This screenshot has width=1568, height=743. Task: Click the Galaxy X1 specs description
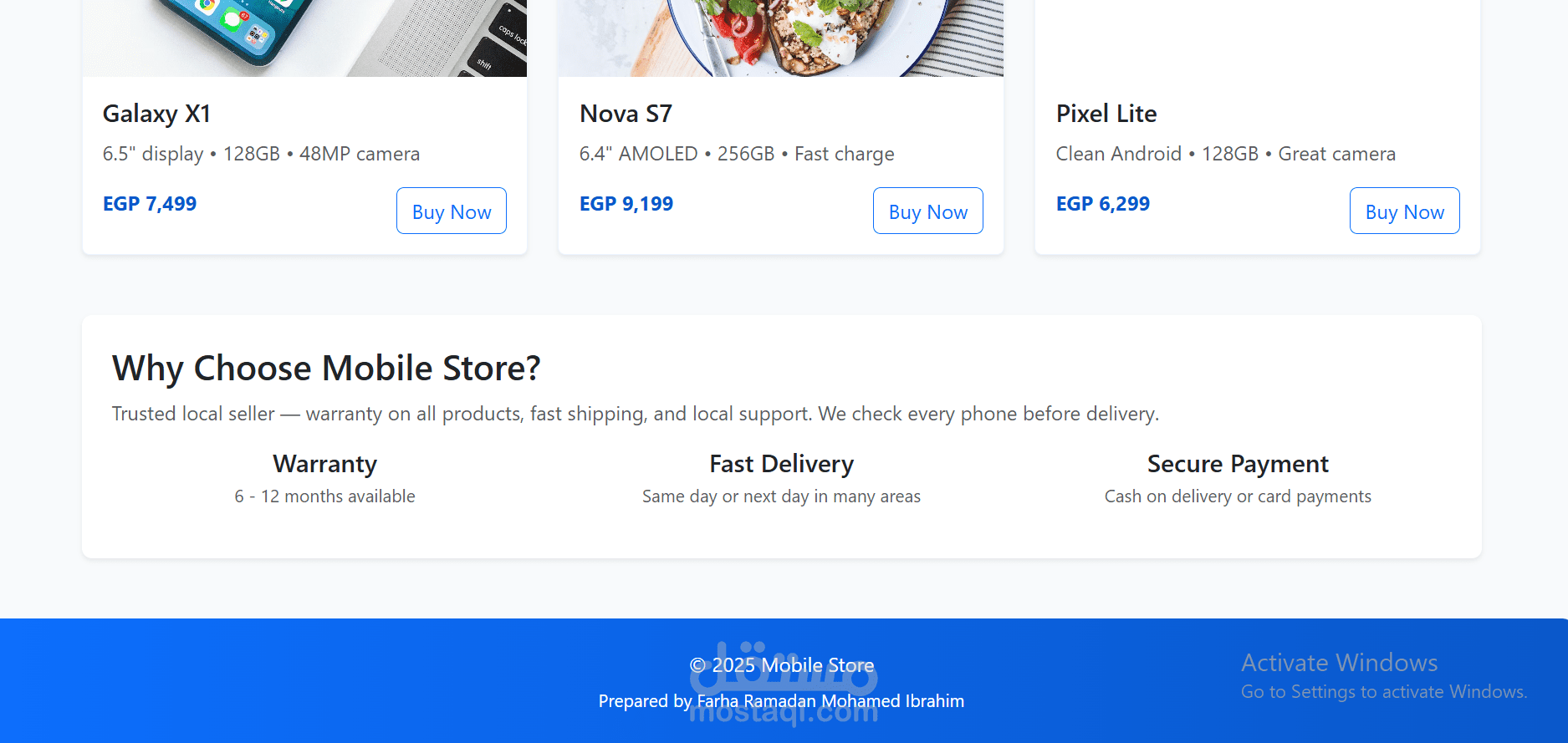click(261, 154)
